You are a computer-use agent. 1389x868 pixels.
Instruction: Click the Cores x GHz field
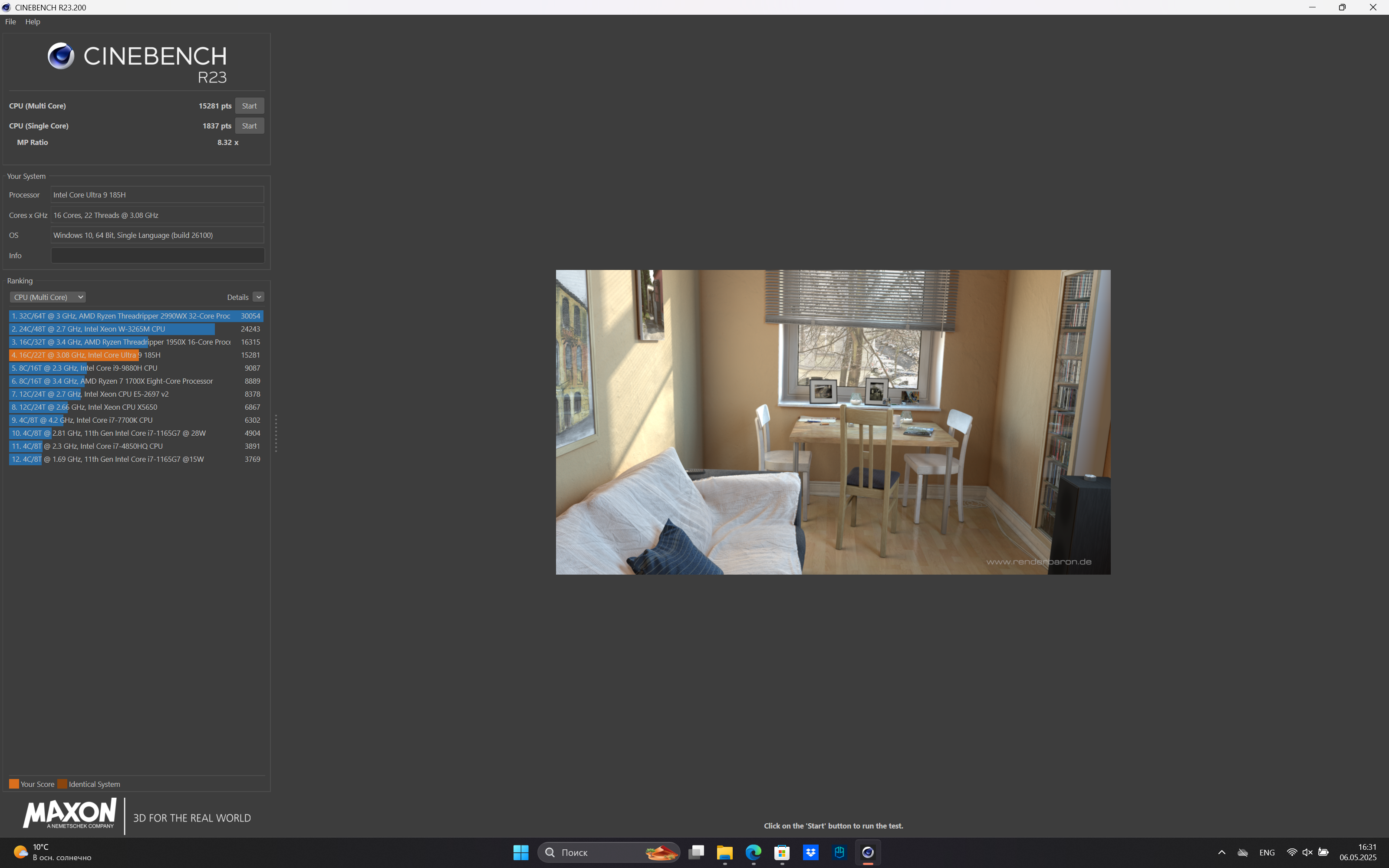tap(157, 215)
